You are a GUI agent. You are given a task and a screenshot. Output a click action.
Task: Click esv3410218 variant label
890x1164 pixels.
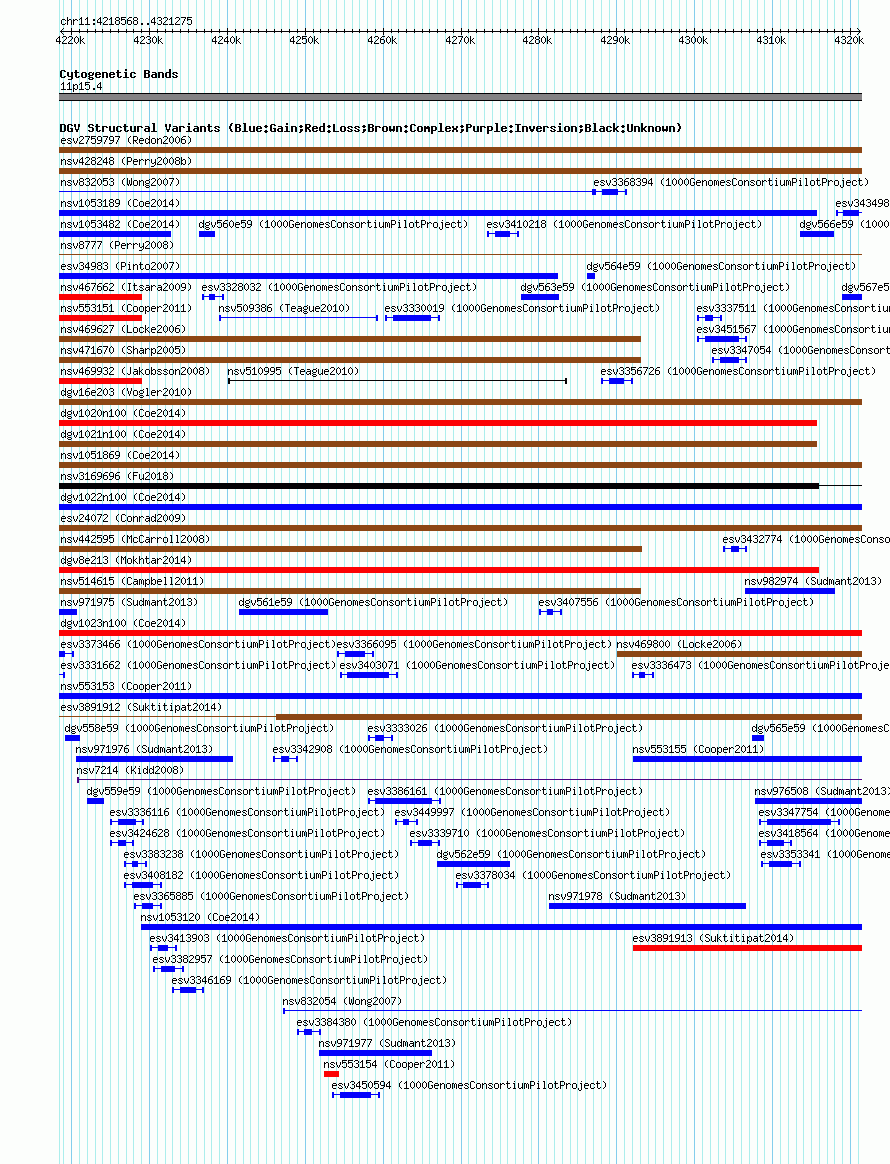point(624,223)
